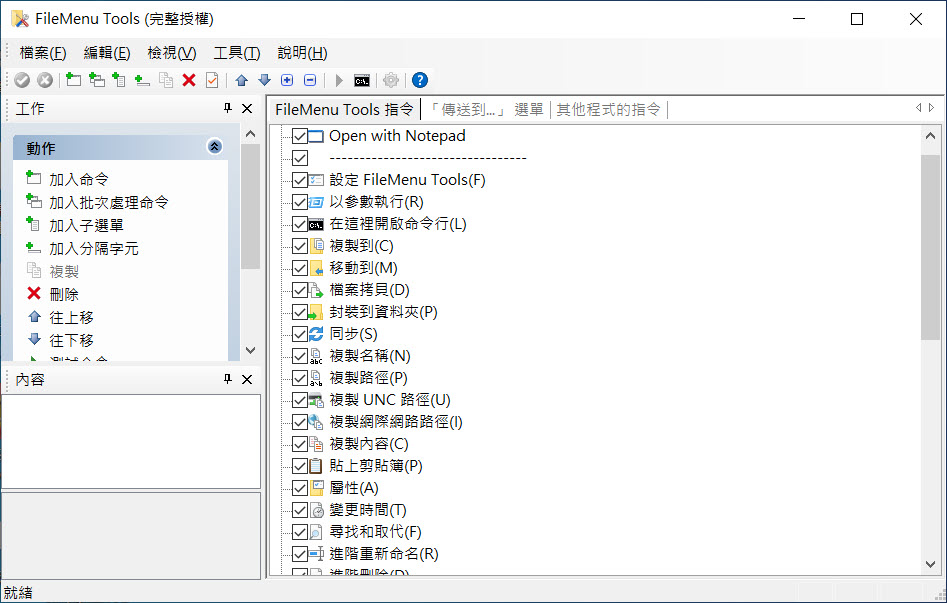Viewport: 947px width, 603px height.
Task: Click 加入子選單 in the actions list
Action: coord(86,225)
